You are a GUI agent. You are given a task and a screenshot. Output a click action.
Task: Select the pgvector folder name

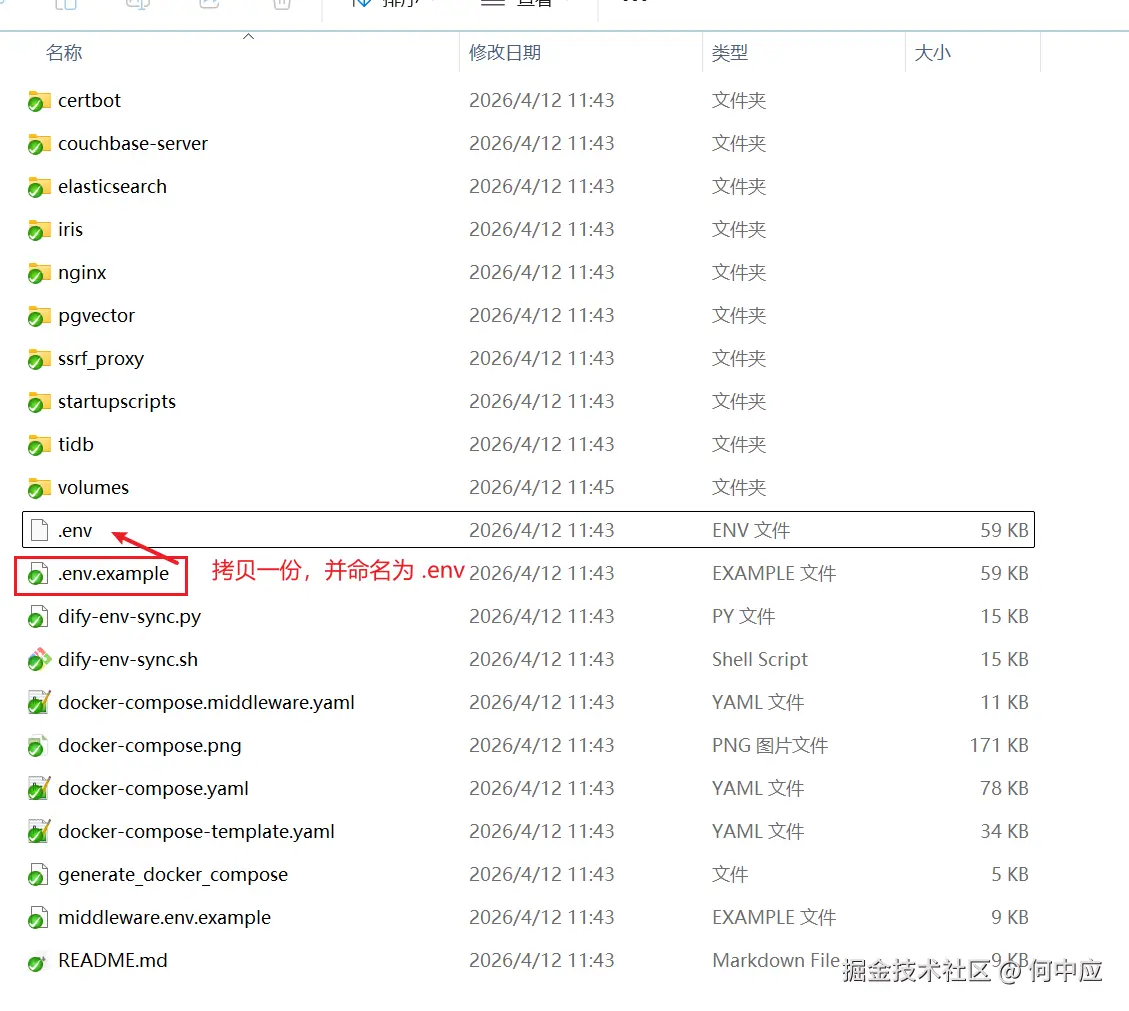(96, 315)
